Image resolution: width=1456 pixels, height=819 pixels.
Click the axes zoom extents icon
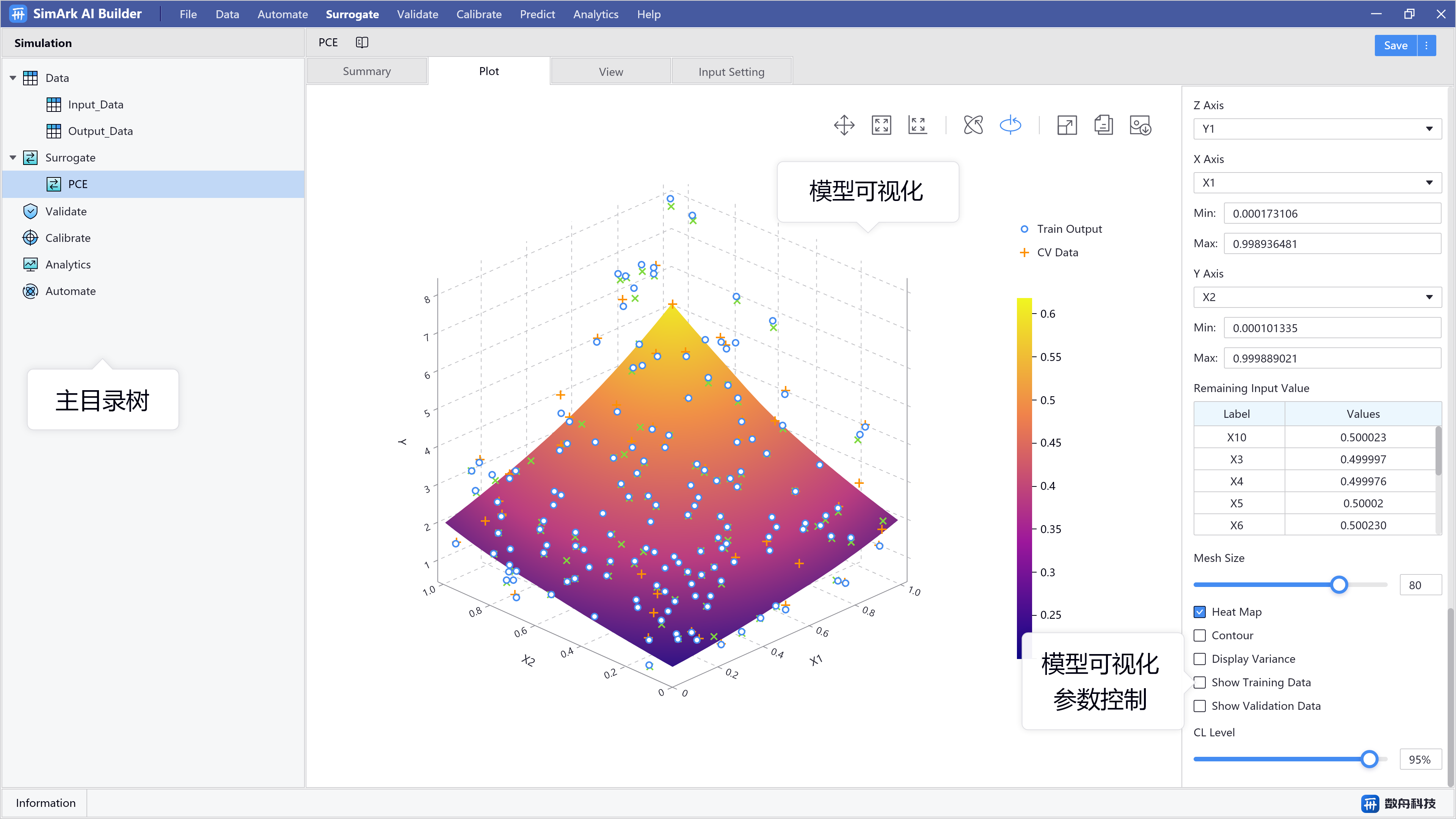pos(917,125)
